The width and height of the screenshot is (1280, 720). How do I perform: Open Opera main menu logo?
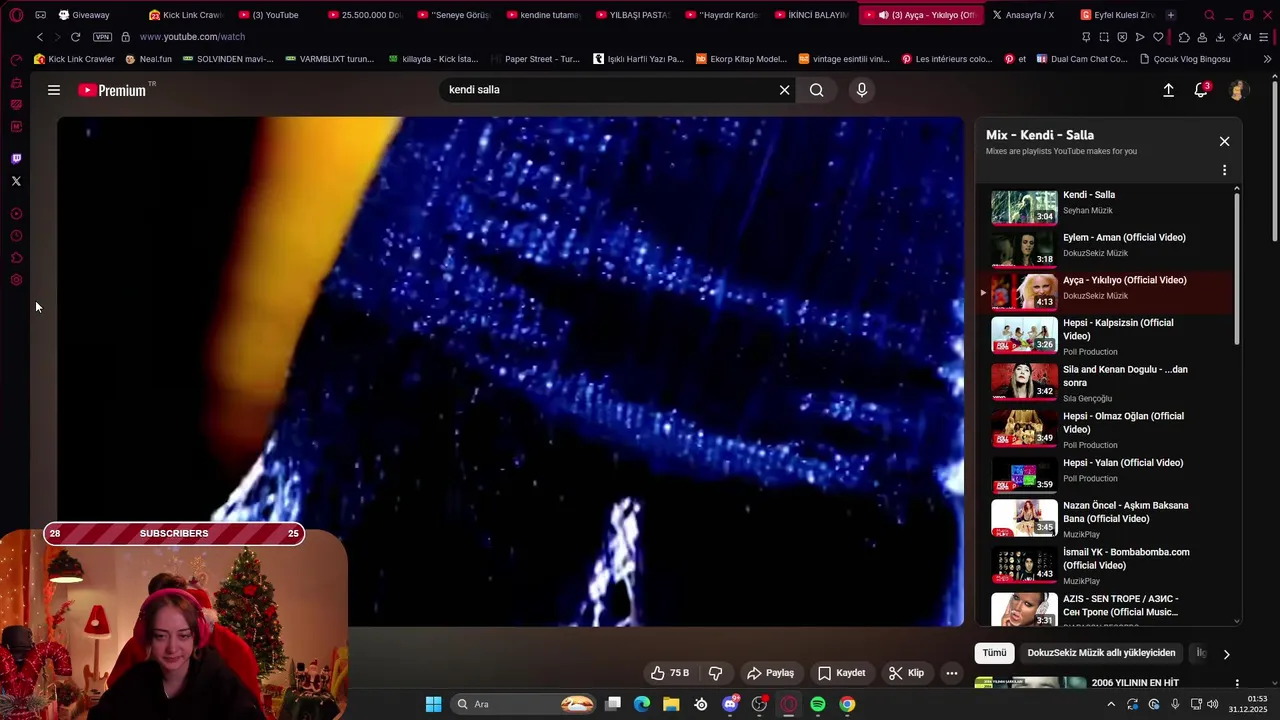pos(16,15)
